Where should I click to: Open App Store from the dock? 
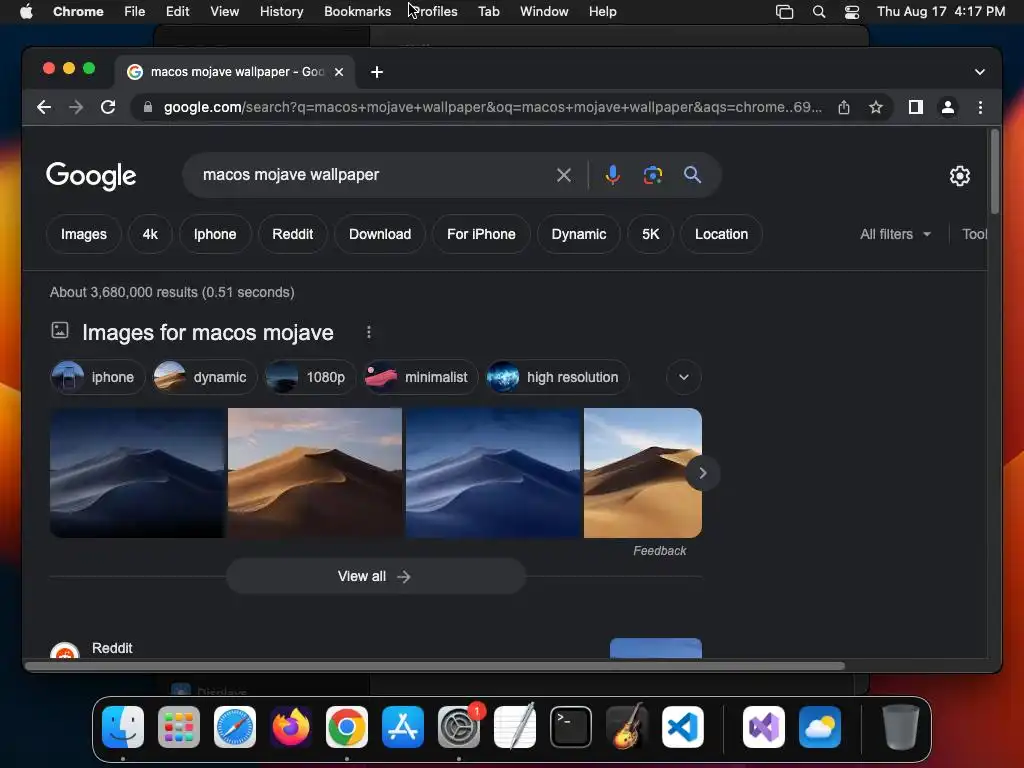click(x=403, y=727)
